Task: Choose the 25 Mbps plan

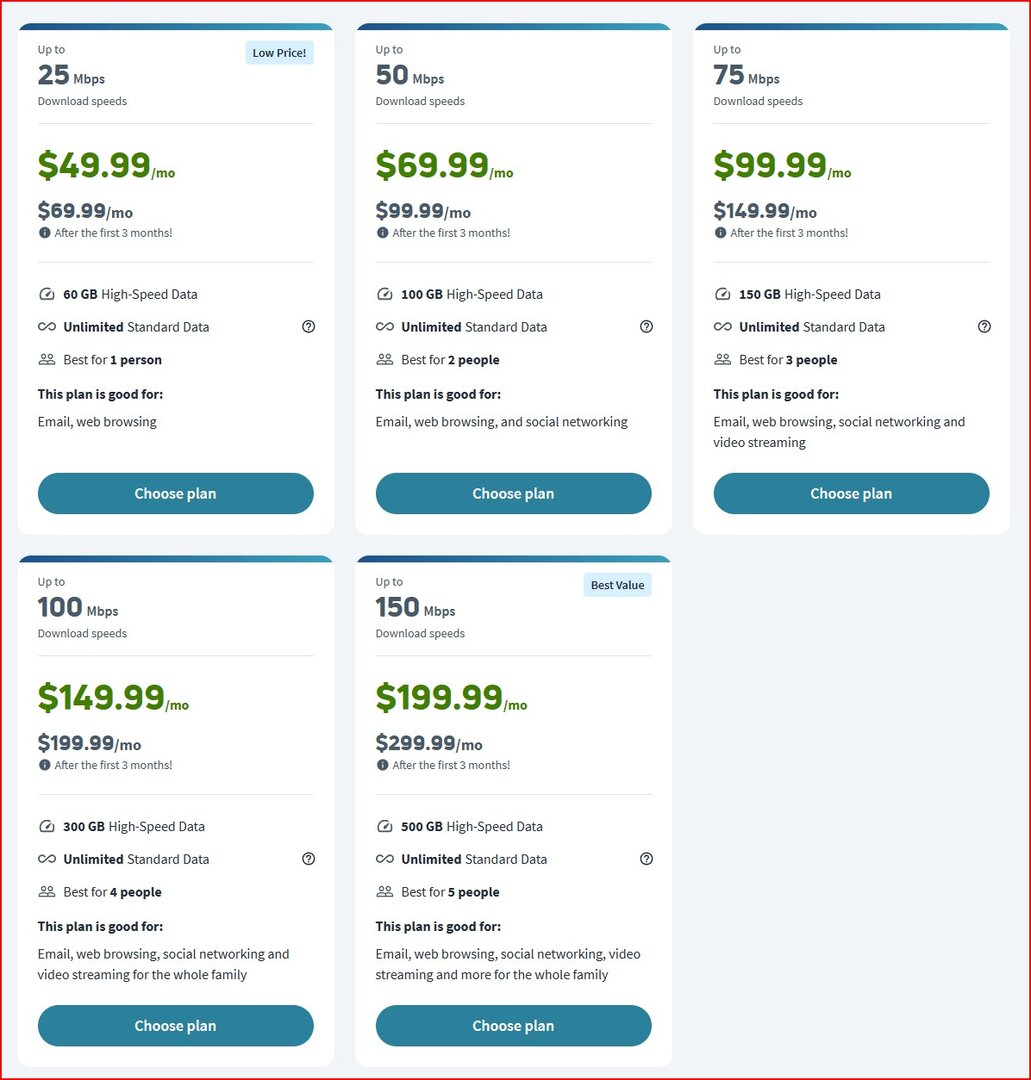Action: (176, 493)
